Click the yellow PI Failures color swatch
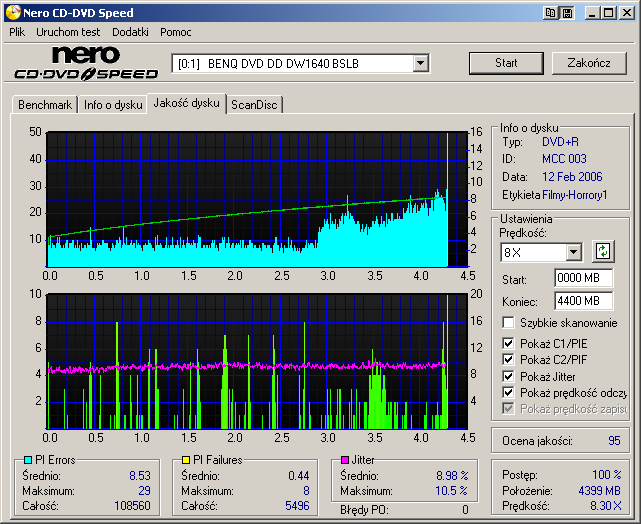Viewport: 641px width, 524px height. coord(186,460)
